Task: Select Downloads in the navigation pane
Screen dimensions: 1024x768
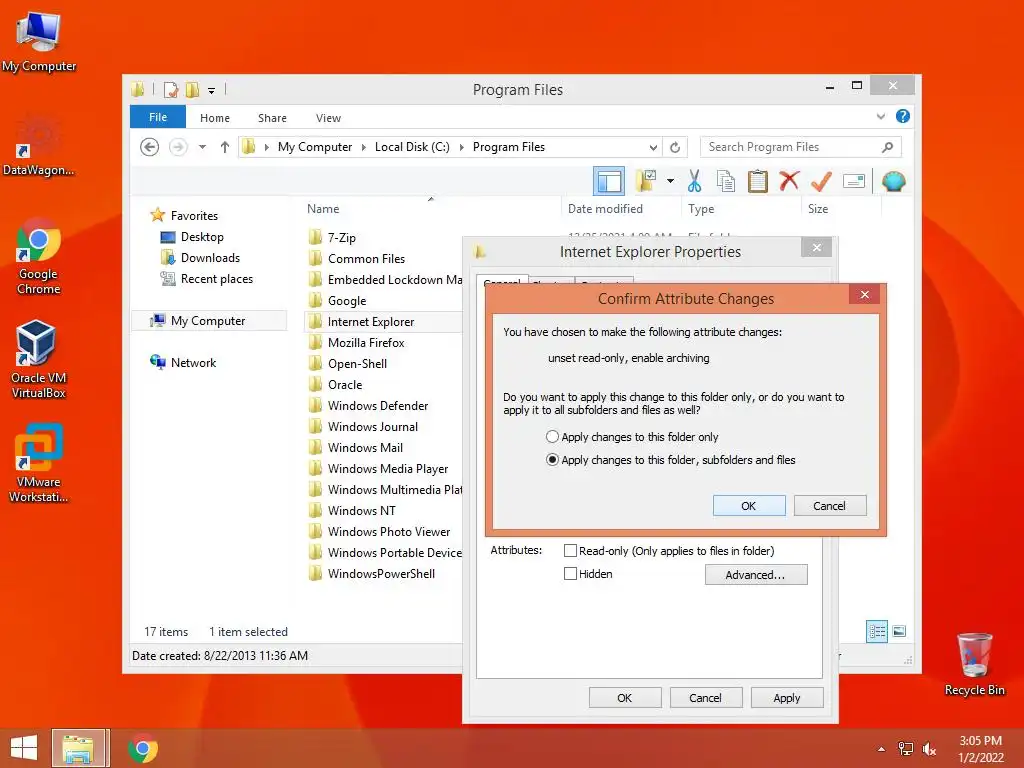Action: pyautogui.click(x=200, y=257)
